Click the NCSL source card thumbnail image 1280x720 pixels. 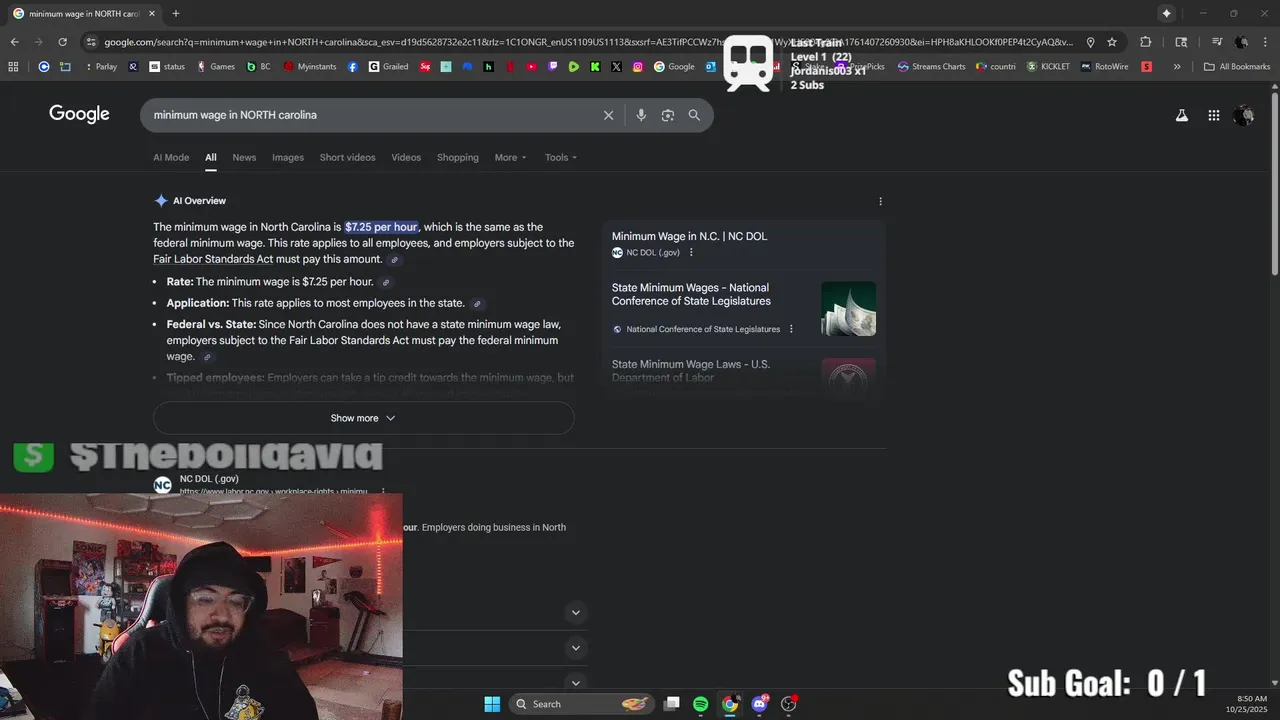[848, 308]
